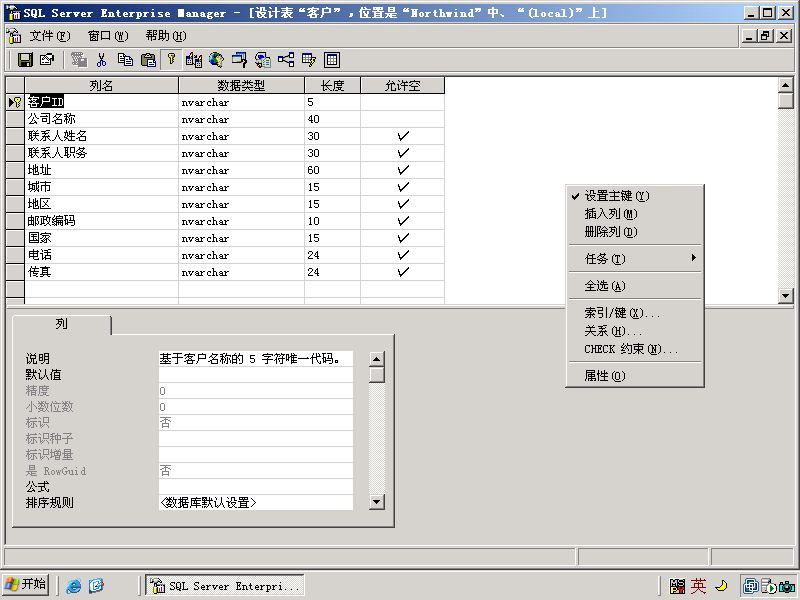800x600 pixels.
Task: Choose 关系 in context menu
Action: (635, 331)
